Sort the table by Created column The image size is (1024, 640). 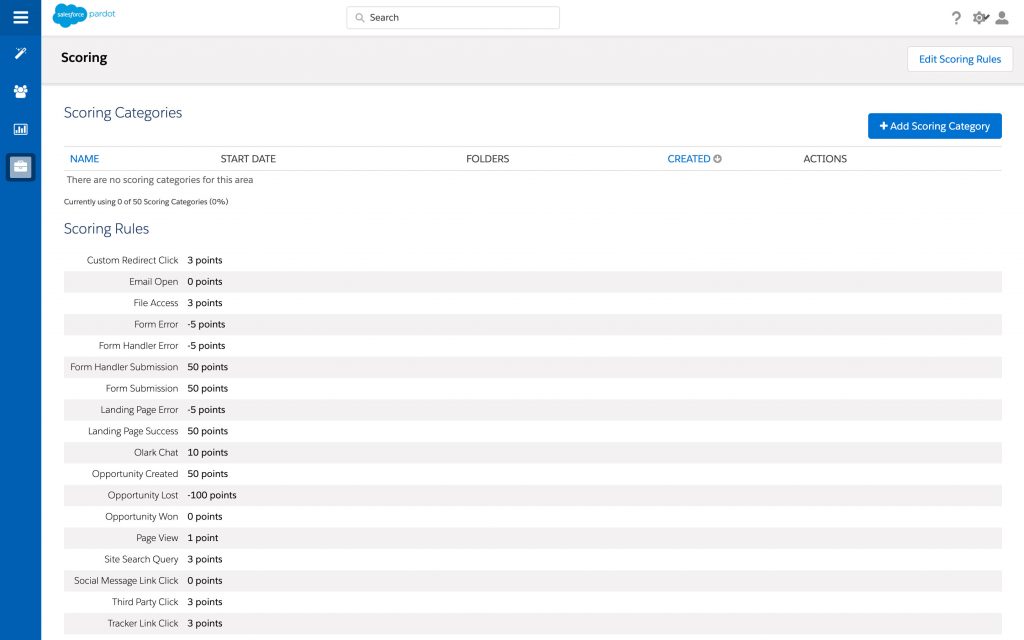[688, 159]
